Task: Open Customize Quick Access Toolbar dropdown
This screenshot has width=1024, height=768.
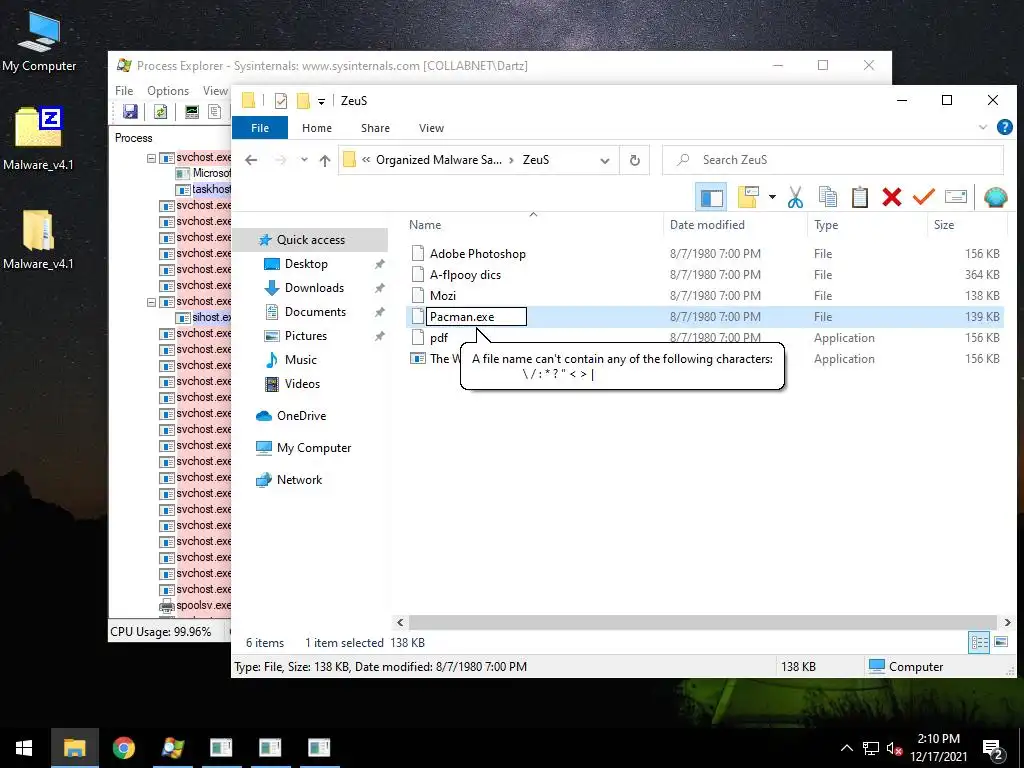Action: (321, 101)
